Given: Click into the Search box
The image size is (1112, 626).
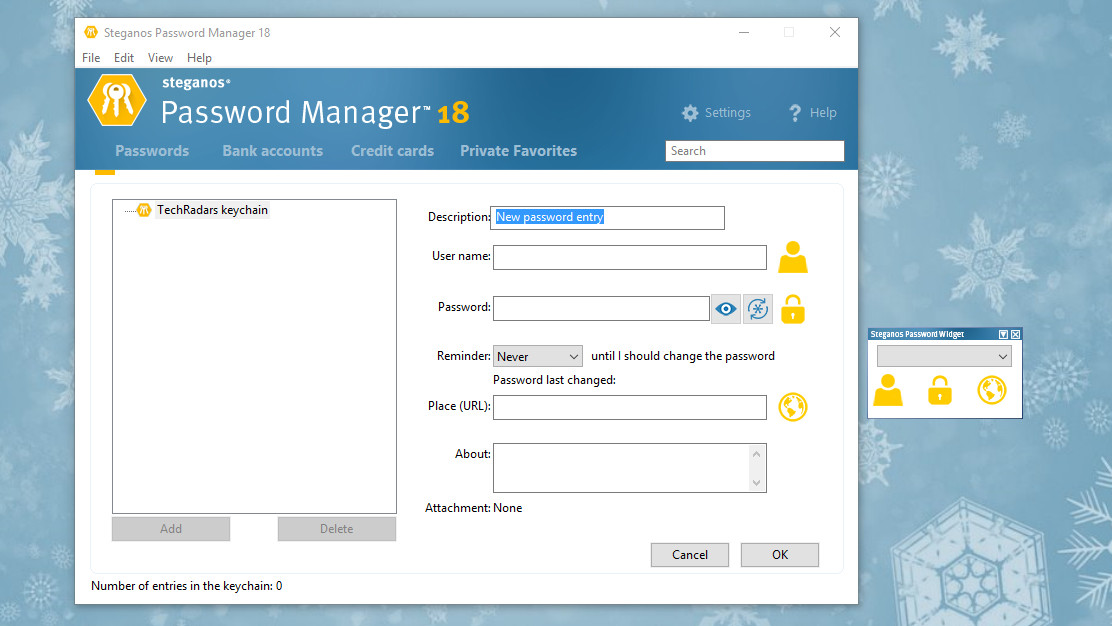Looking at the screenshot, I should point(755,151).
